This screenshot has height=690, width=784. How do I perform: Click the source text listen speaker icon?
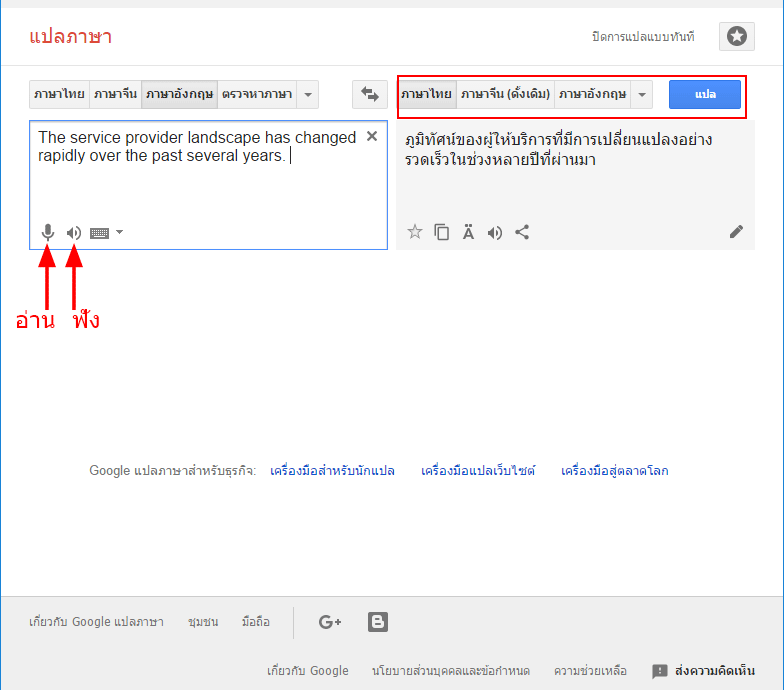coord(74,232)
